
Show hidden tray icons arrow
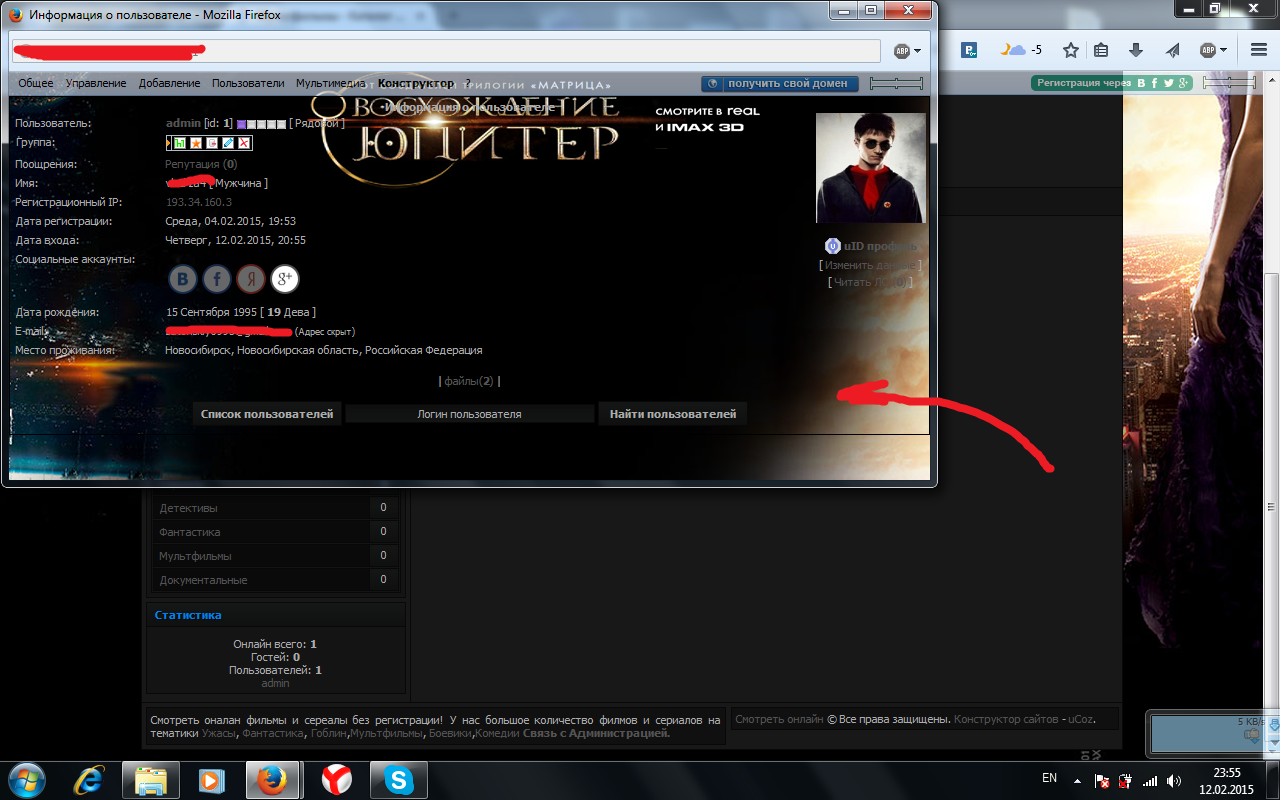tap(1077, 781)
